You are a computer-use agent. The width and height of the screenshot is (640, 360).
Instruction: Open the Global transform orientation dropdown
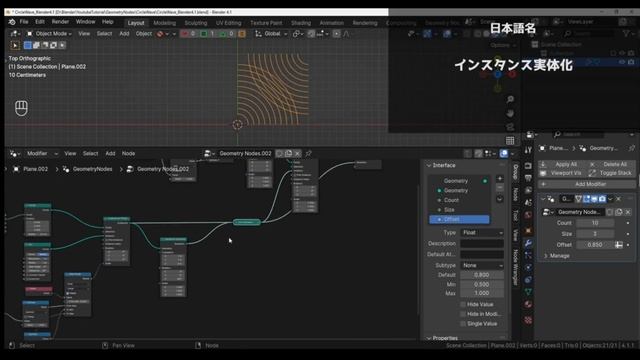[x=271, y=33]
